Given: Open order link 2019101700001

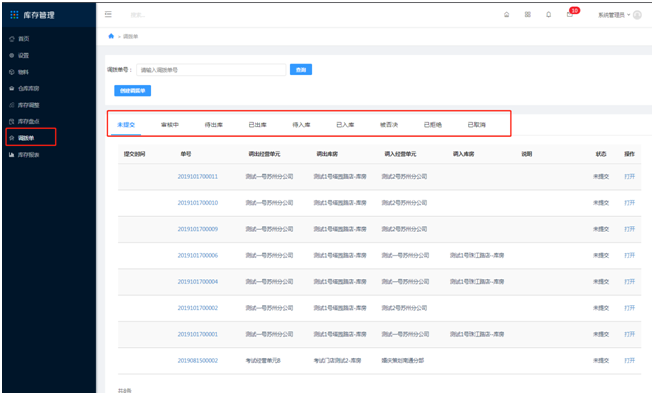Looking at the screenshot, I should [198, 334].
